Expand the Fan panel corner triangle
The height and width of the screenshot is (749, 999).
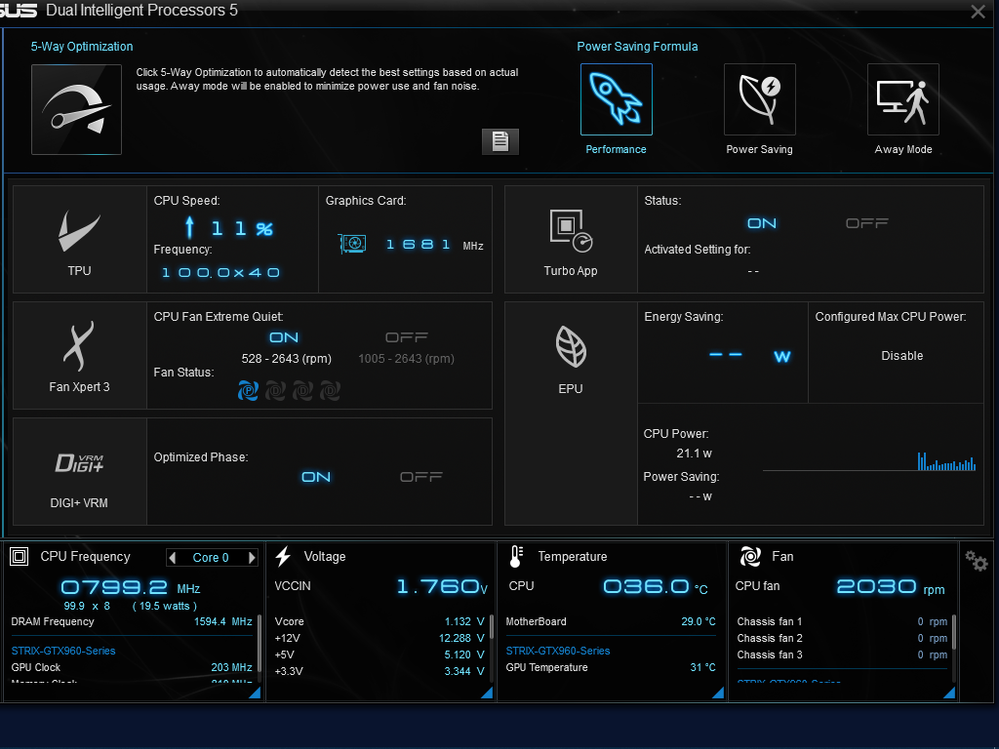click(x=949, y=693)
